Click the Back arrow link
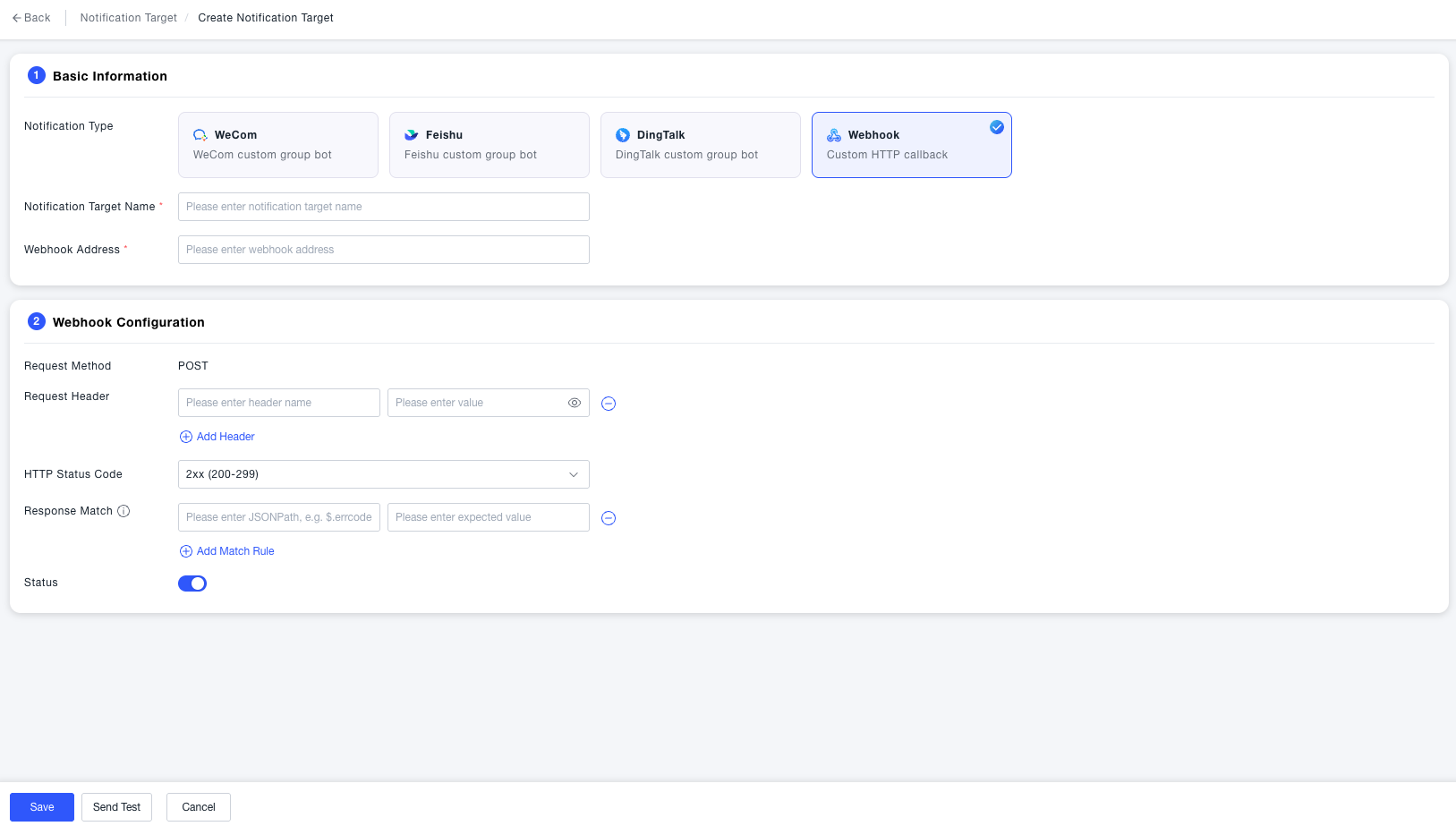The height and width of the screenshot is (826, 1456). point(31,18)
